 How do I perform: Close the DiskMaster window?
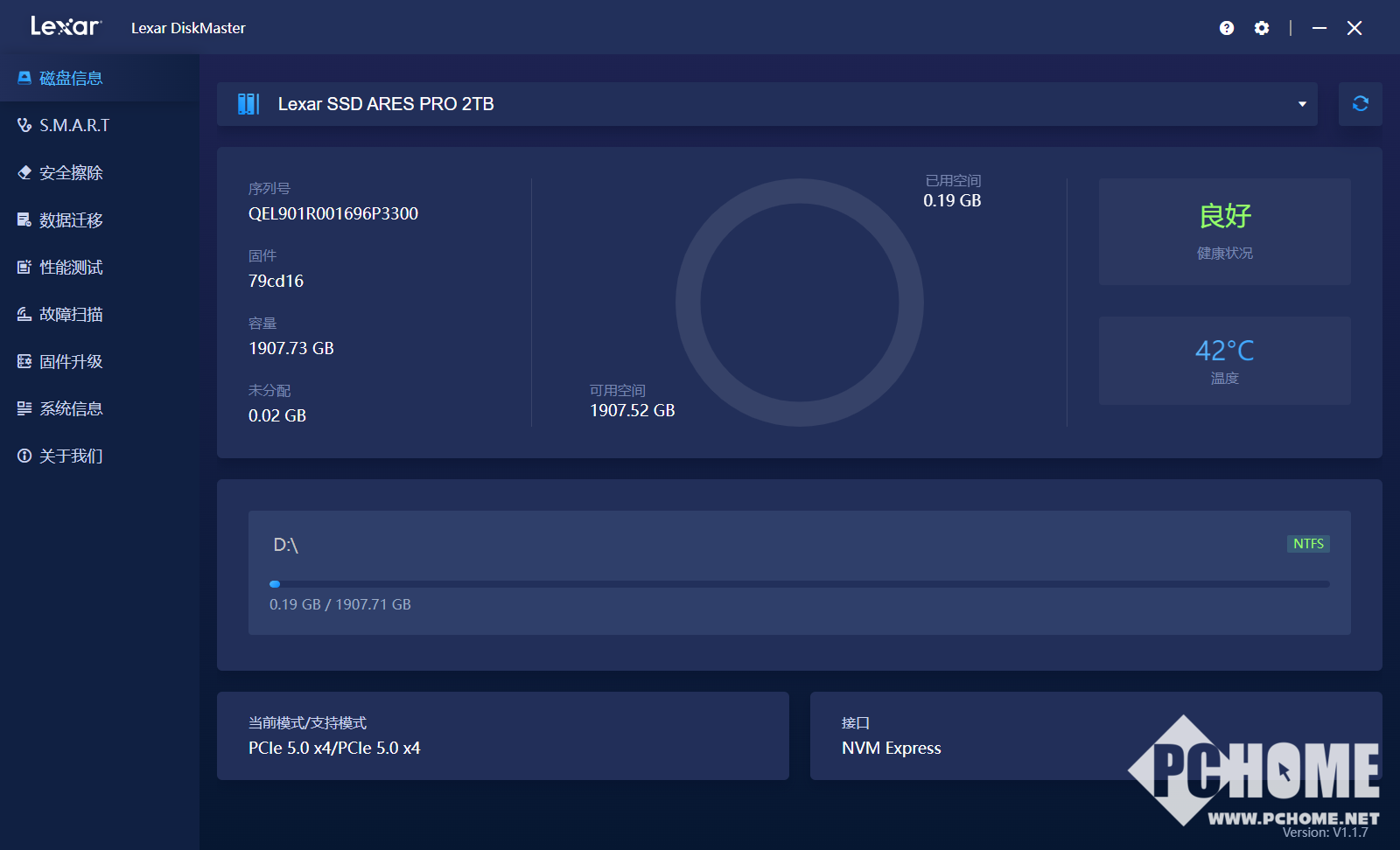tap(1354, 28)
